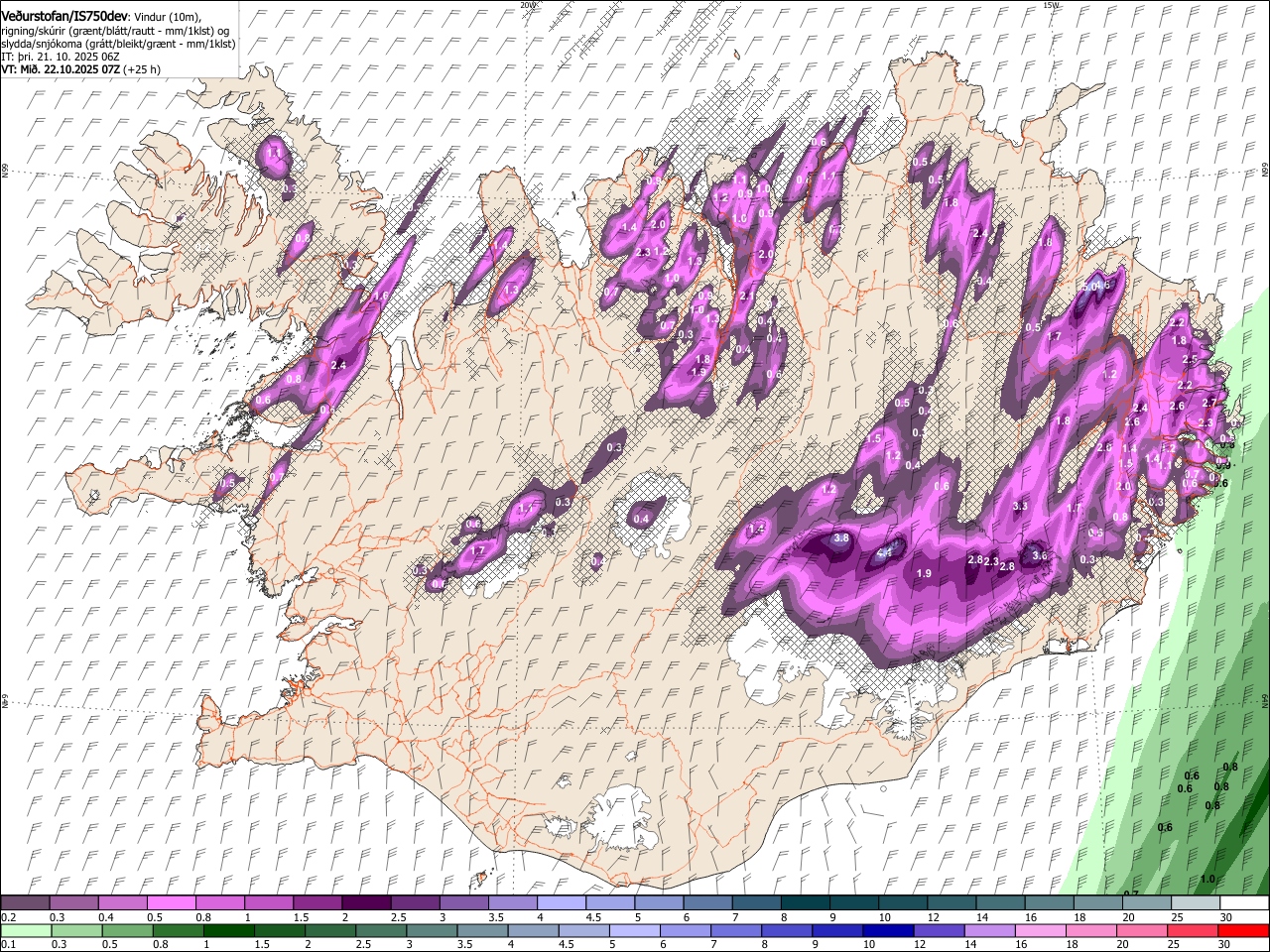Click the Veðurstofan/IS750dev title text
Screen dimensions: 1270x952
tap(64, 16)
